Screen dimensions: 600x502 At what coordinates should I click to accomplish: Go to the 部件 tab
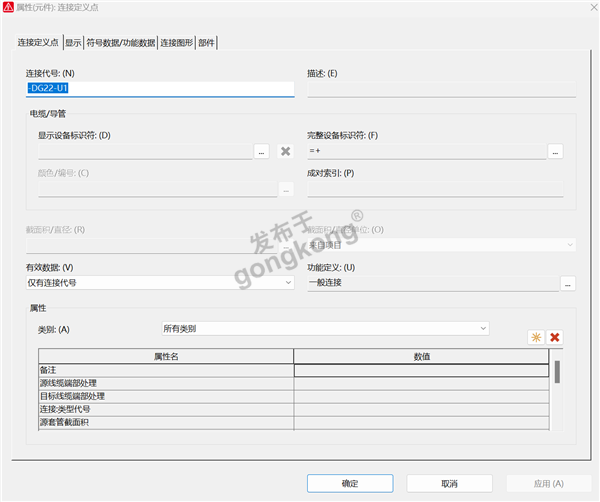pyautogui.click(x=206, y=43)
